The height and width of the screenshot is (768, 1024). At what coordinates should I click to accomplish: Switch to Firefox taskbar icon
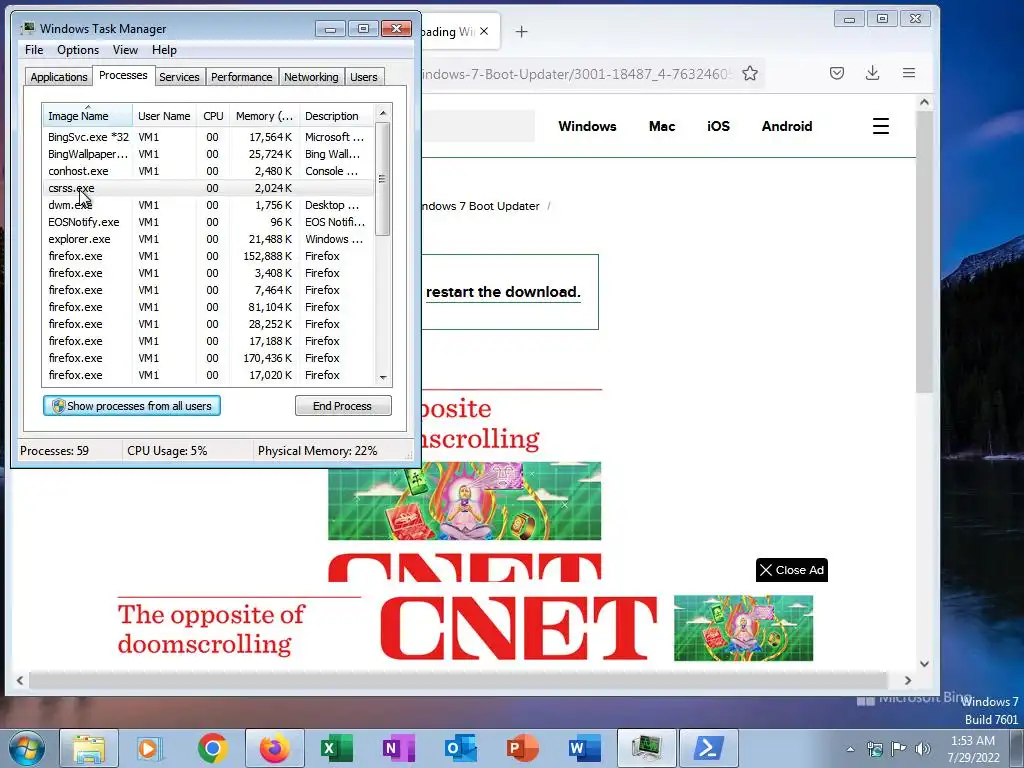pyautogui.click(x=275, y=748)
